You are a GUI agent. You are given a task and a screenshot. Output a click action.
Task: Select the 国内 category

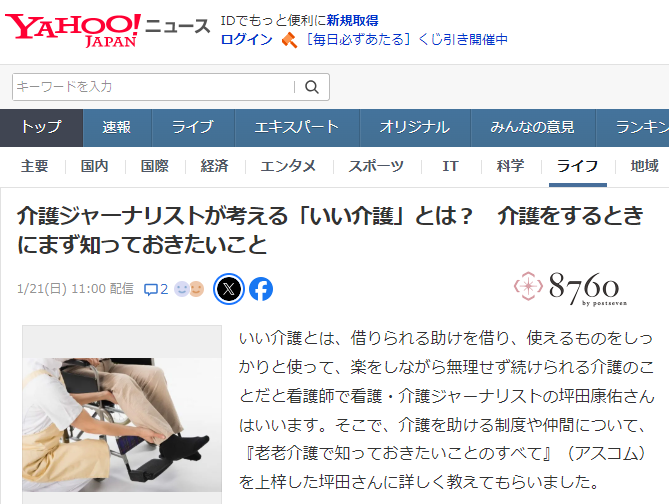(x=95, y=166)
